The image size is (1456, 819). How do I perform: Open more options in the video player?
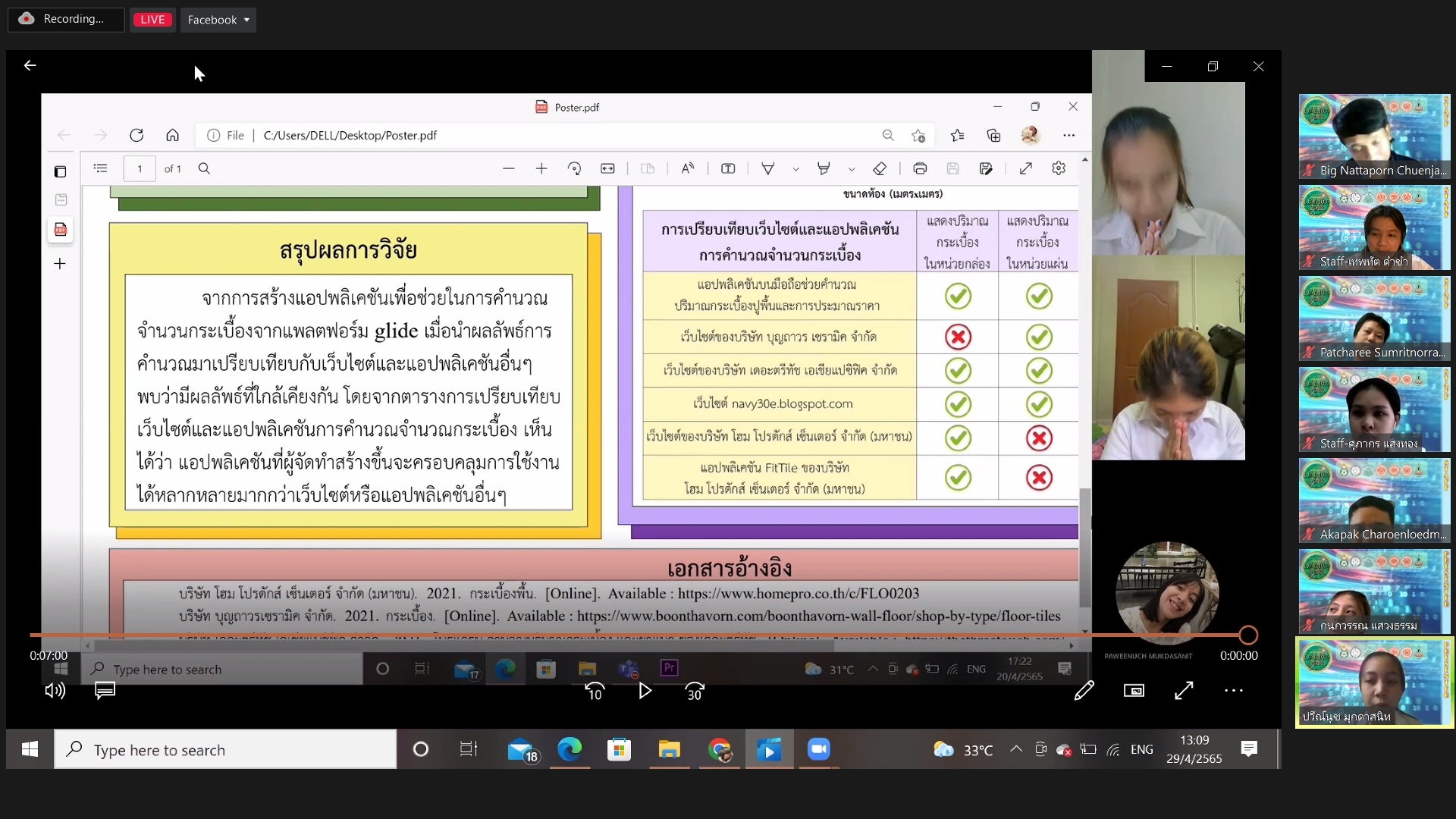coord(1234,690)
